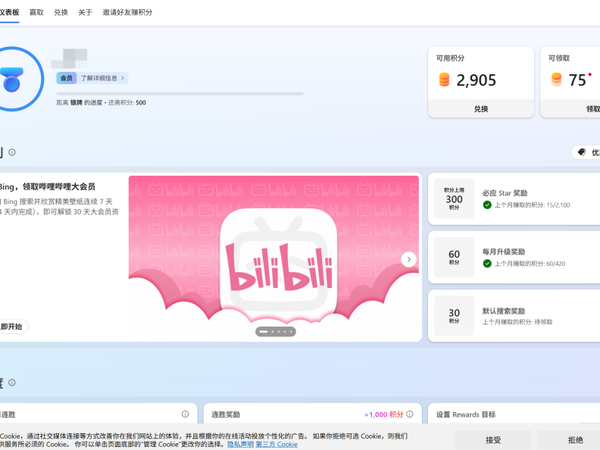The image size is (600, 450).
Task: Click the 兑换 button under available points
Action: tap(481, 109)
